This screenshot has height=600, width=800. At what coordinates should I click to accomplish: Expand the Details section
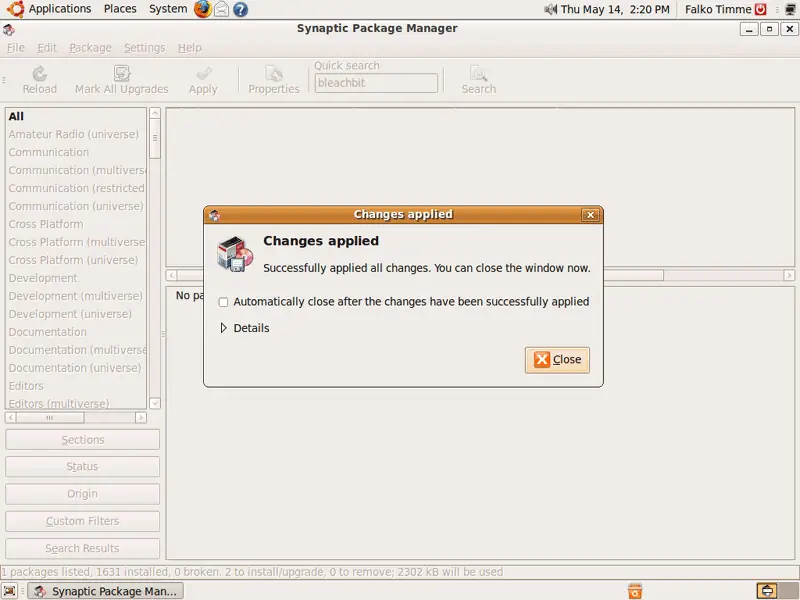(x=223, y=328)
